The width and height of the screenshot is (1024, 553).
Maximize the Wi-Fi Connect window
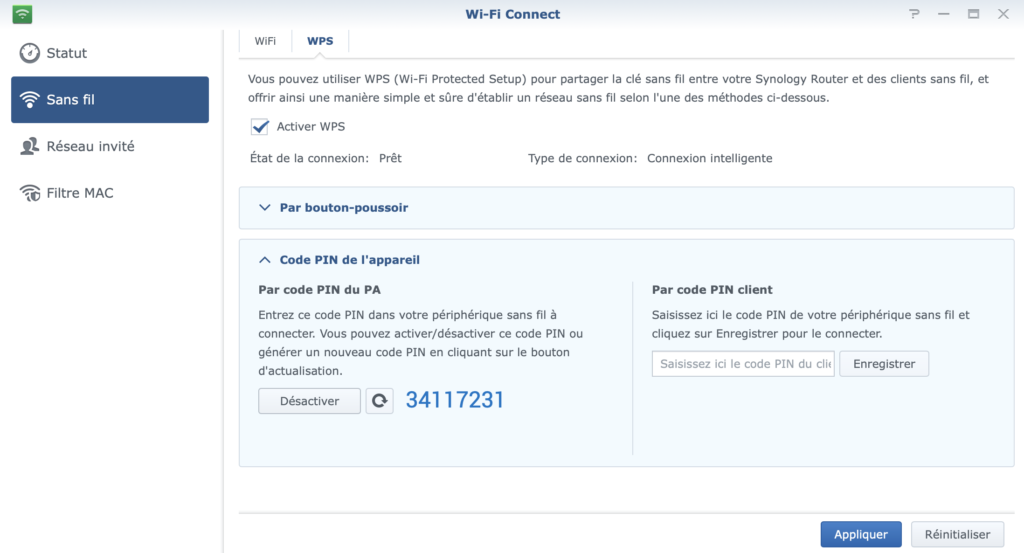[x=974, y=14]
